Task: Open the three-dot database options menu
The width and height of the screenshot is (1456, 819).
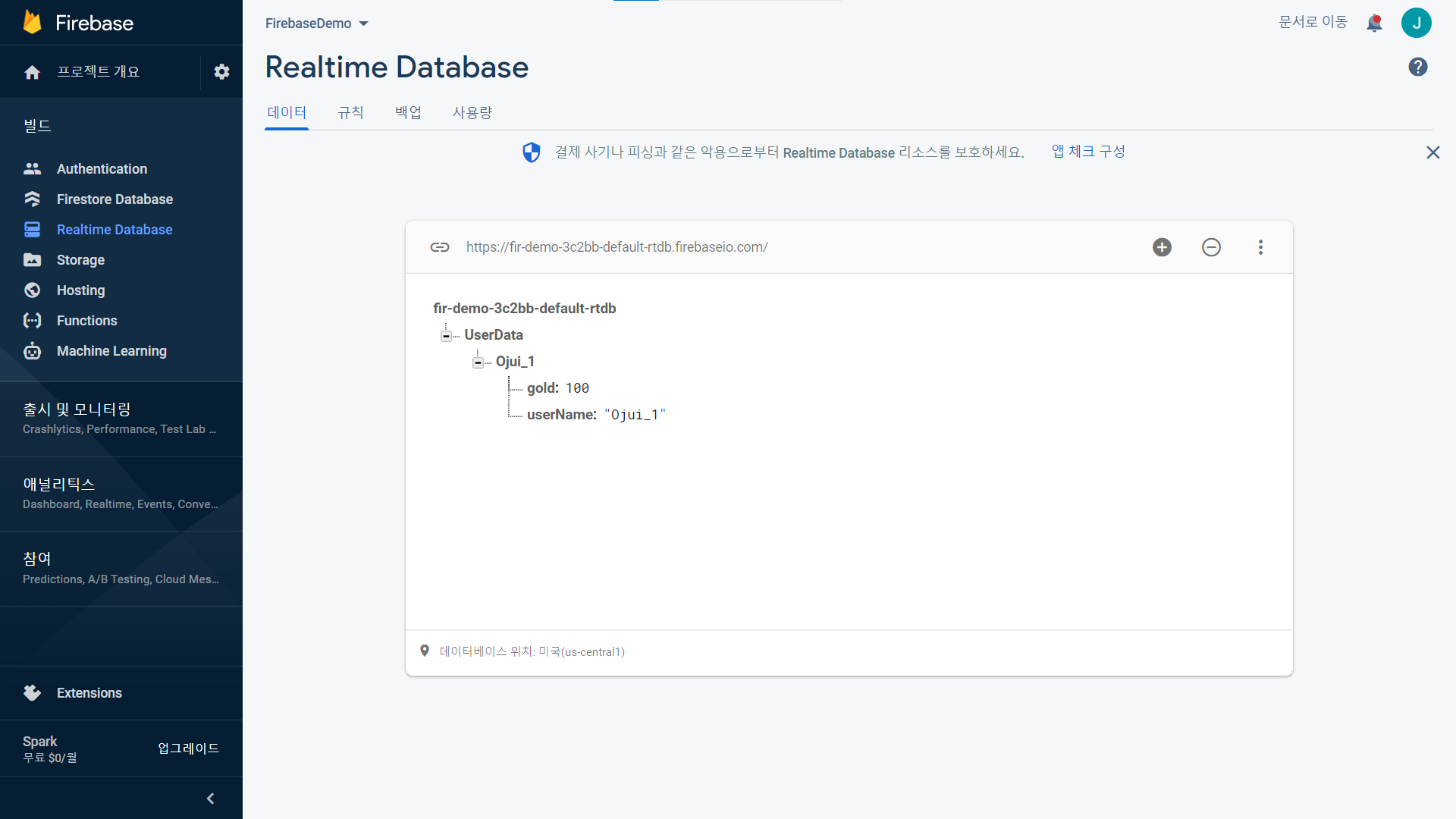Action: (x=1260, y=247)
